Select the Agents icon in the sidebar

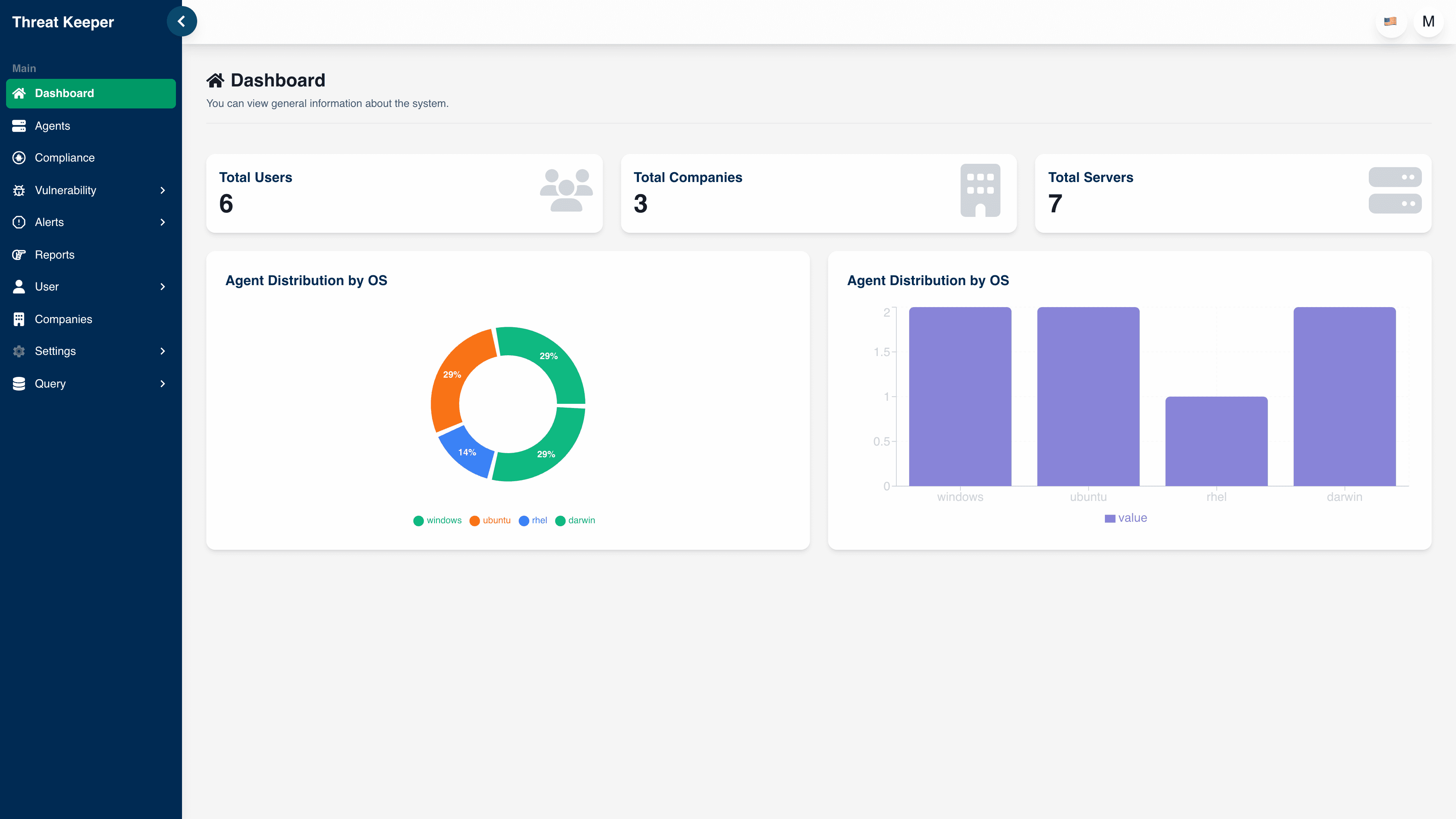click(x=19, y=126)
